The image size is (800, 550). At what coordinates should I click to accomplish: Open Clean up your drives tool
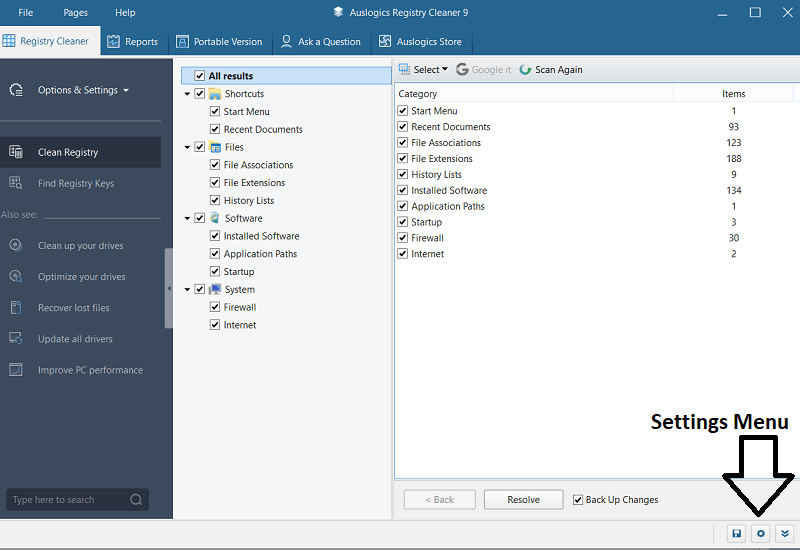coord(81,246)
